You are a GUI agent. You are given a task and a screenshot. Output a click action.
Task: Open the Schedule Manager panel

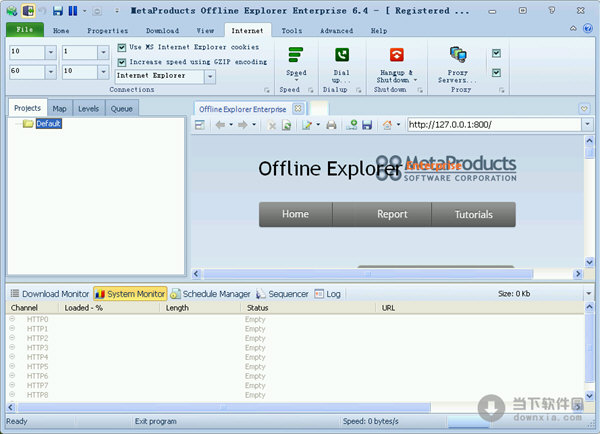[210, 294]
